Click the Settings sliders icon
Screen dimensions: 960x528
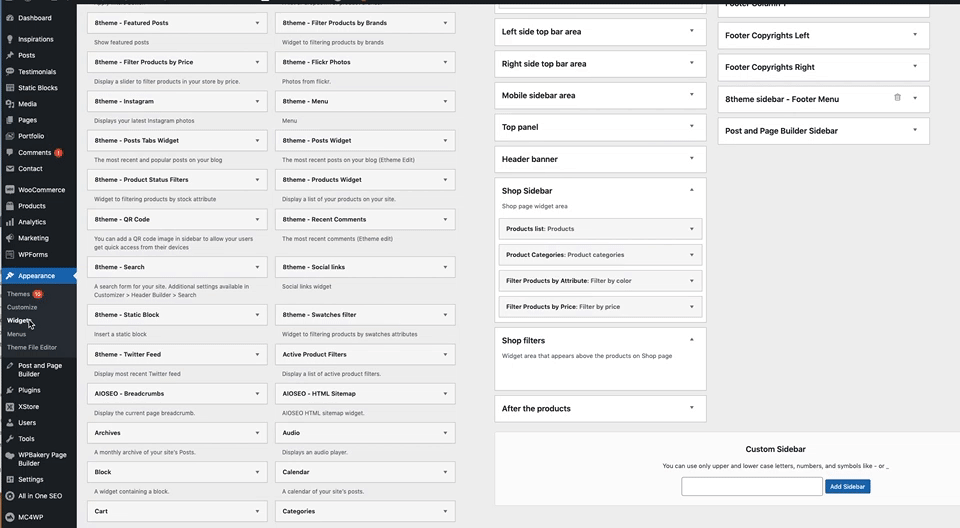[10, 480]
